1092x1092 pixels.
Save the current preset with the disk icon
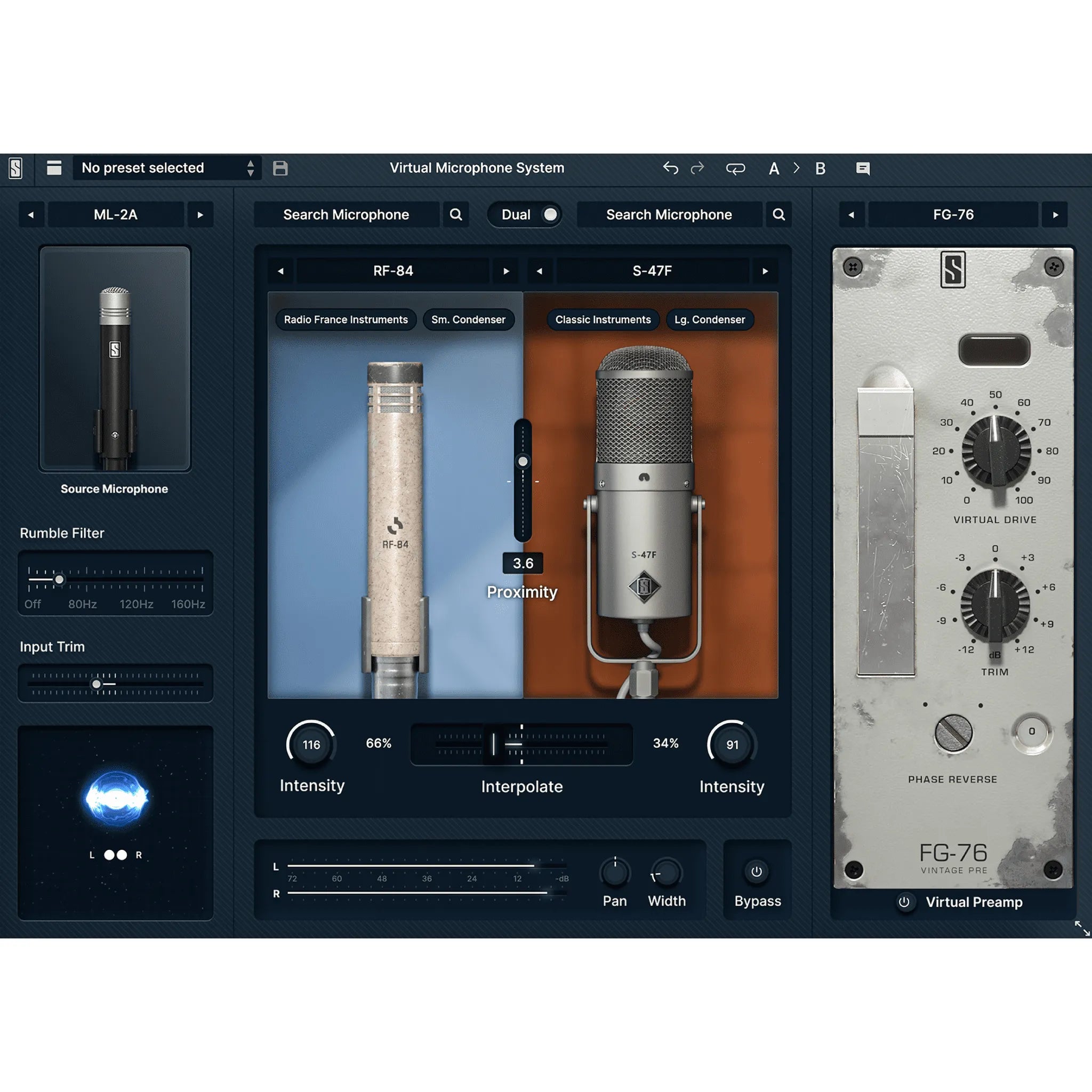tap(279, 168)
